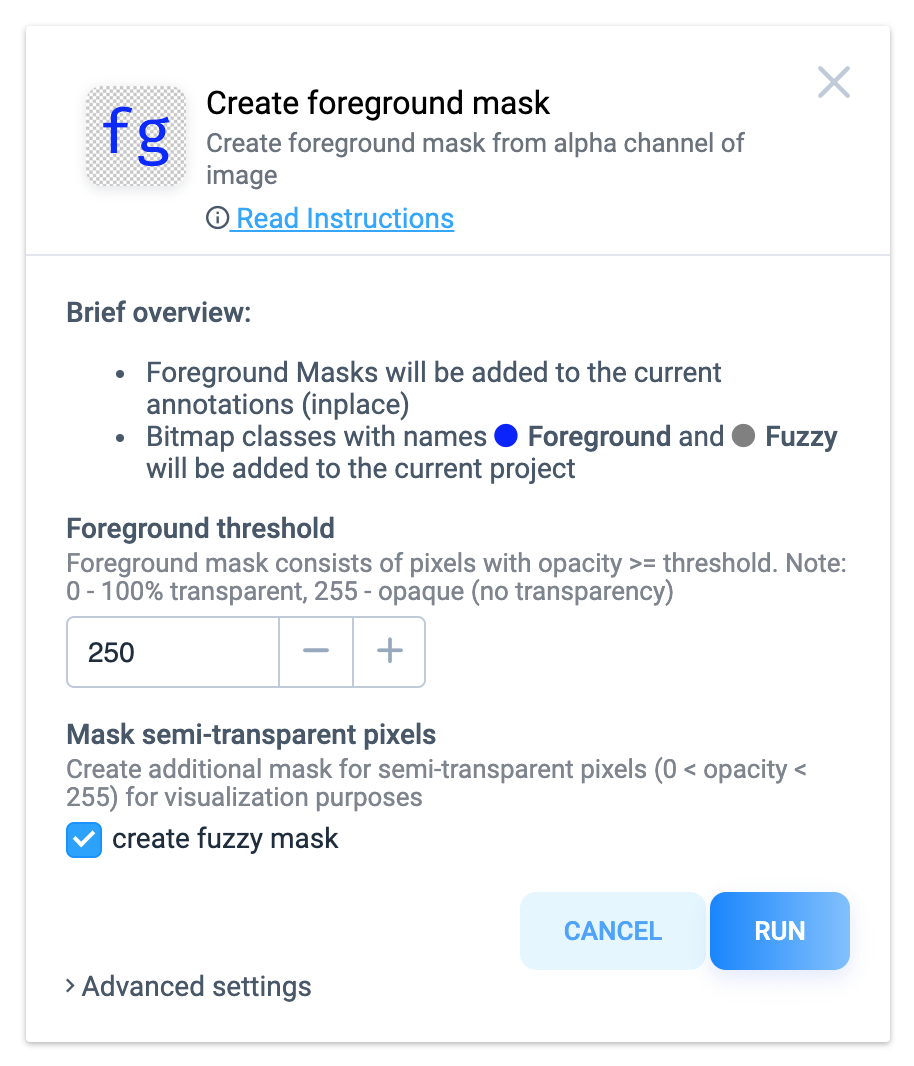This screenshot has width=914, height=1066.
Task: Click the fg app logo icon
Action: (136, 136)
